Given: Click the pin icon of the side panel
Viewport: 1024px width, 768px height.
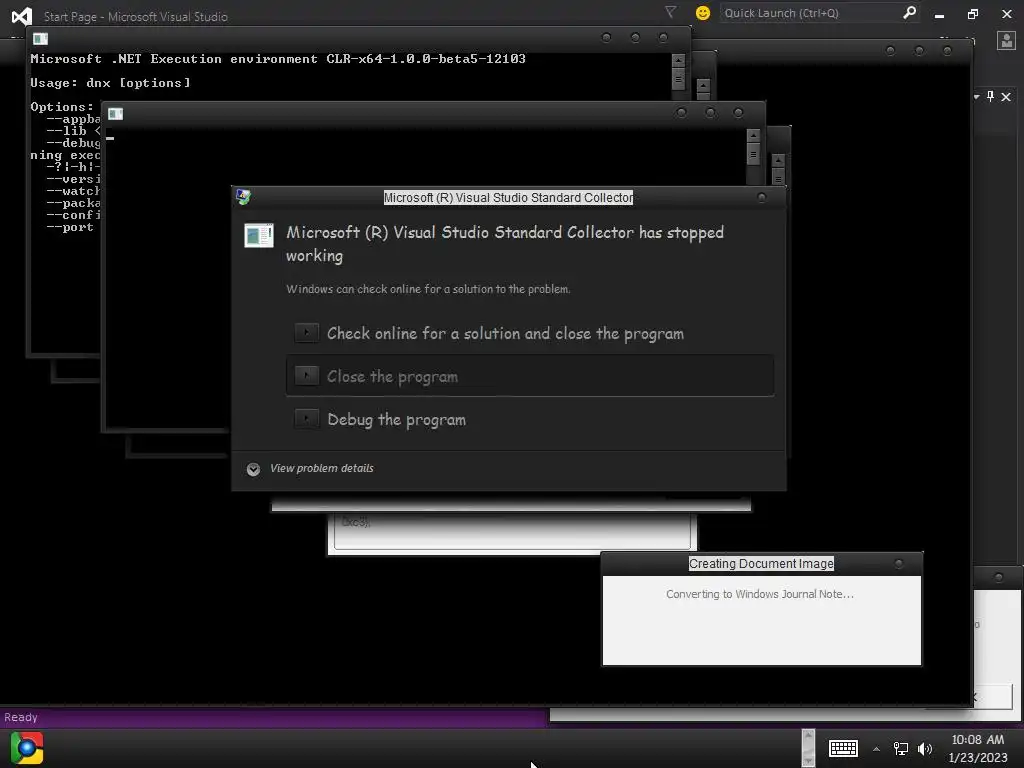Looking at the screenshot, I should pyautogui.click(x=991, y=97).
